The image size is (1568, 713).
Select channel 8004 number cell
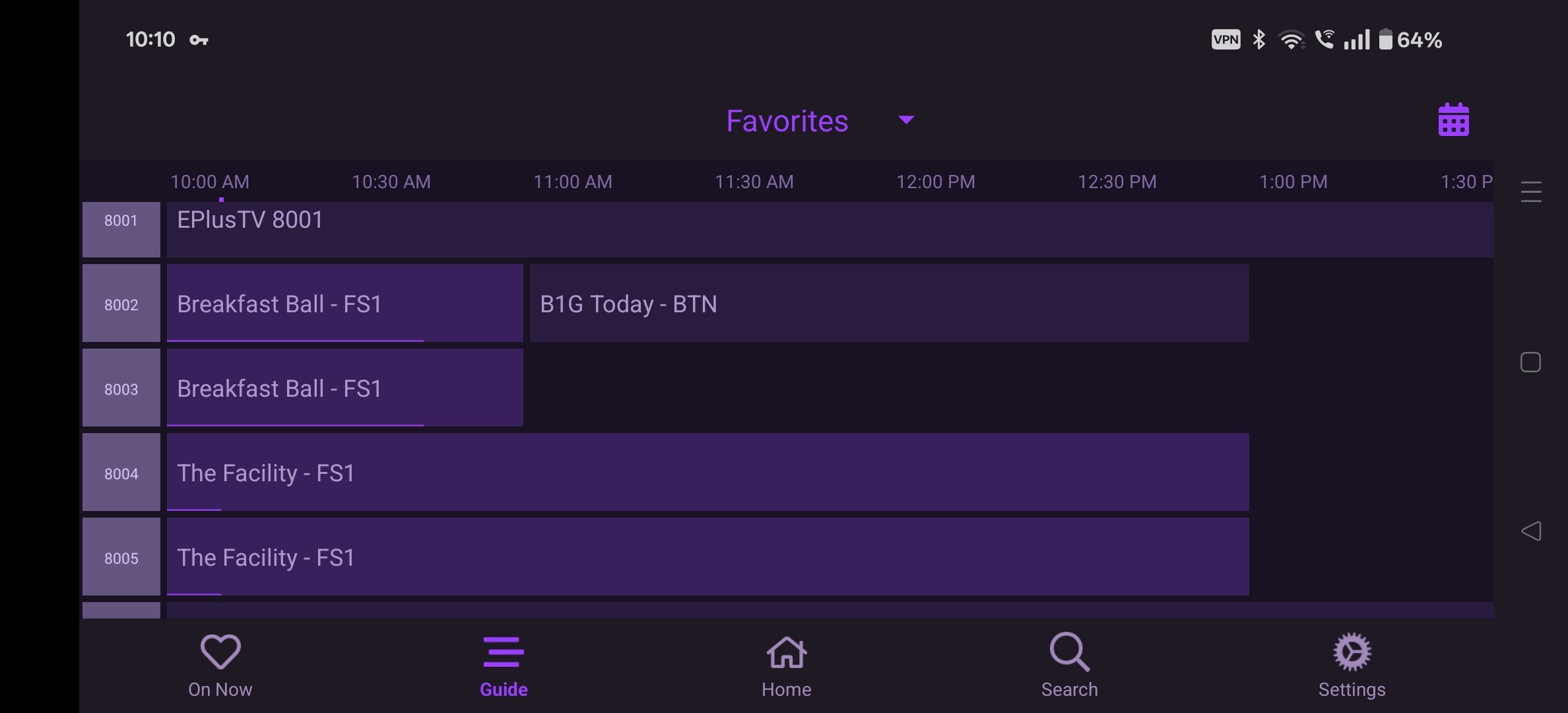tap(121, 473)
